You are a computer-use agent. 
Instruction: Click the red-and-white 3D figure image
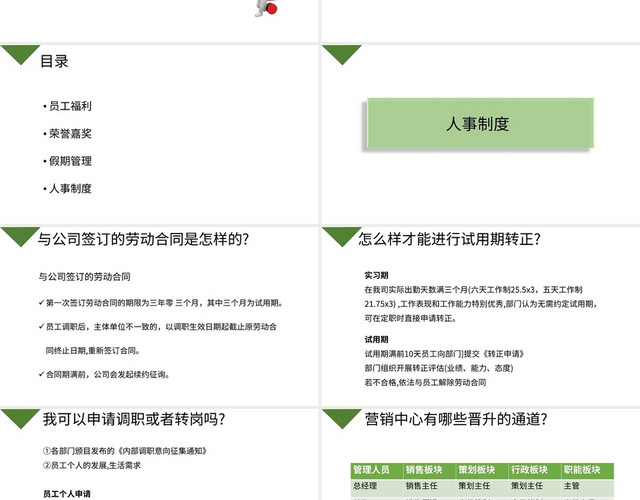tap(267, 8)
